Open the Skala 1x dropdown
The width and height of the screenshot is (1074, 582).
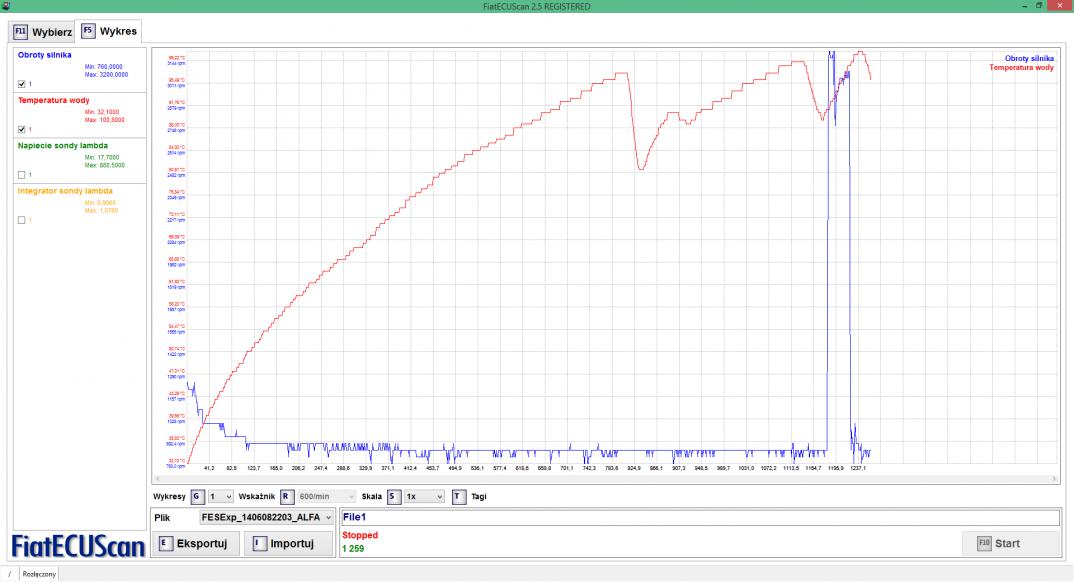pyautogui.click(x=425, y=496)
